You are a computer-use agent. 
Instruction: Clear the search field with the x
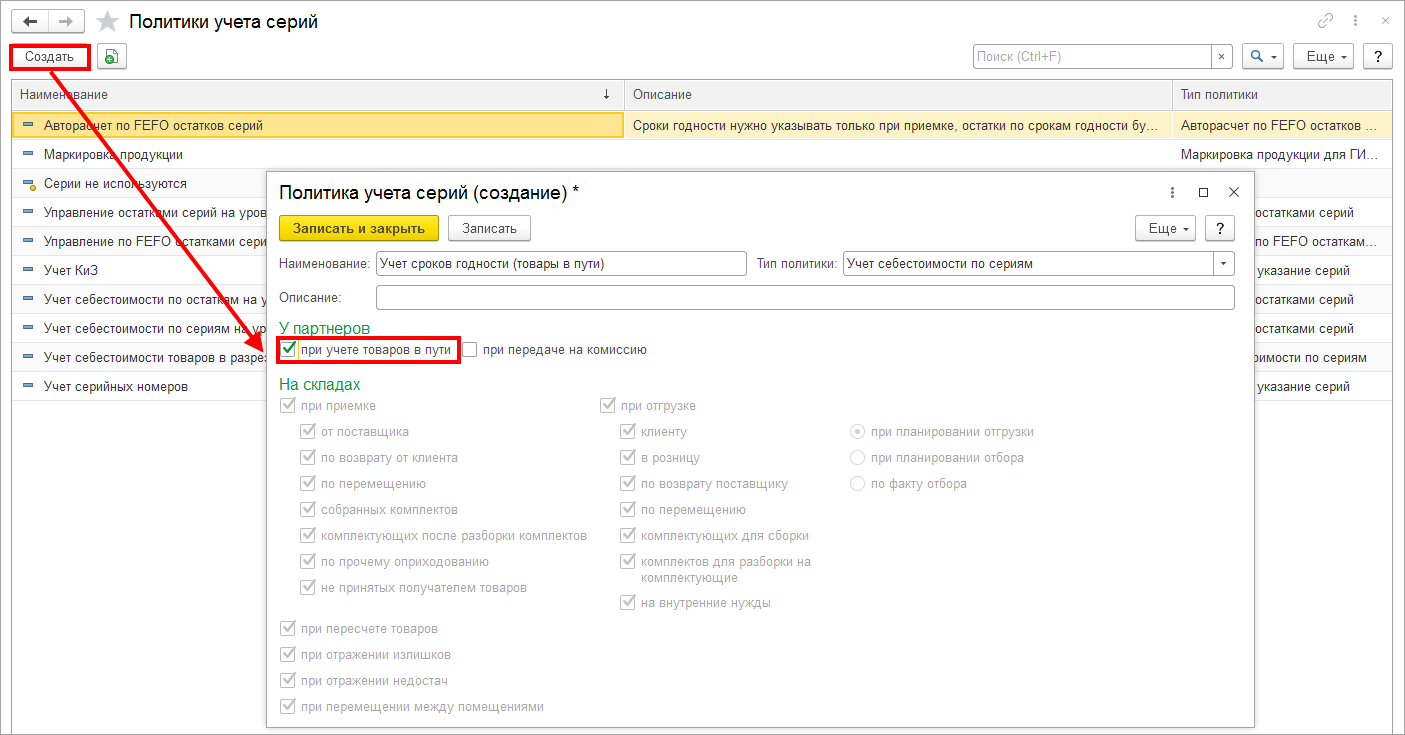click(1221, 57)
